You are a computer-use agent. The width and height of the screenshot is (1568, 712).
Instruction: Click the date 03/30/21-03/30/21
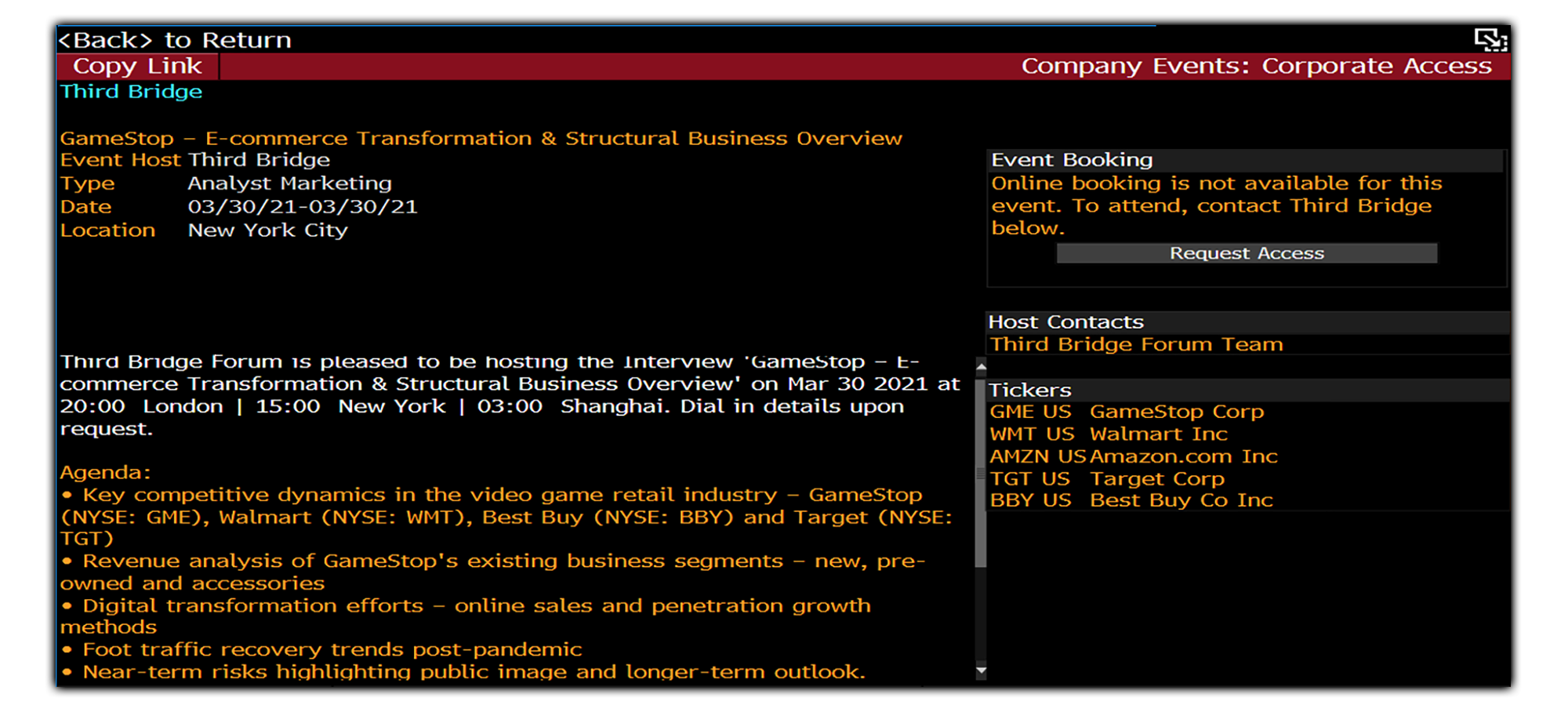(303, 207)
